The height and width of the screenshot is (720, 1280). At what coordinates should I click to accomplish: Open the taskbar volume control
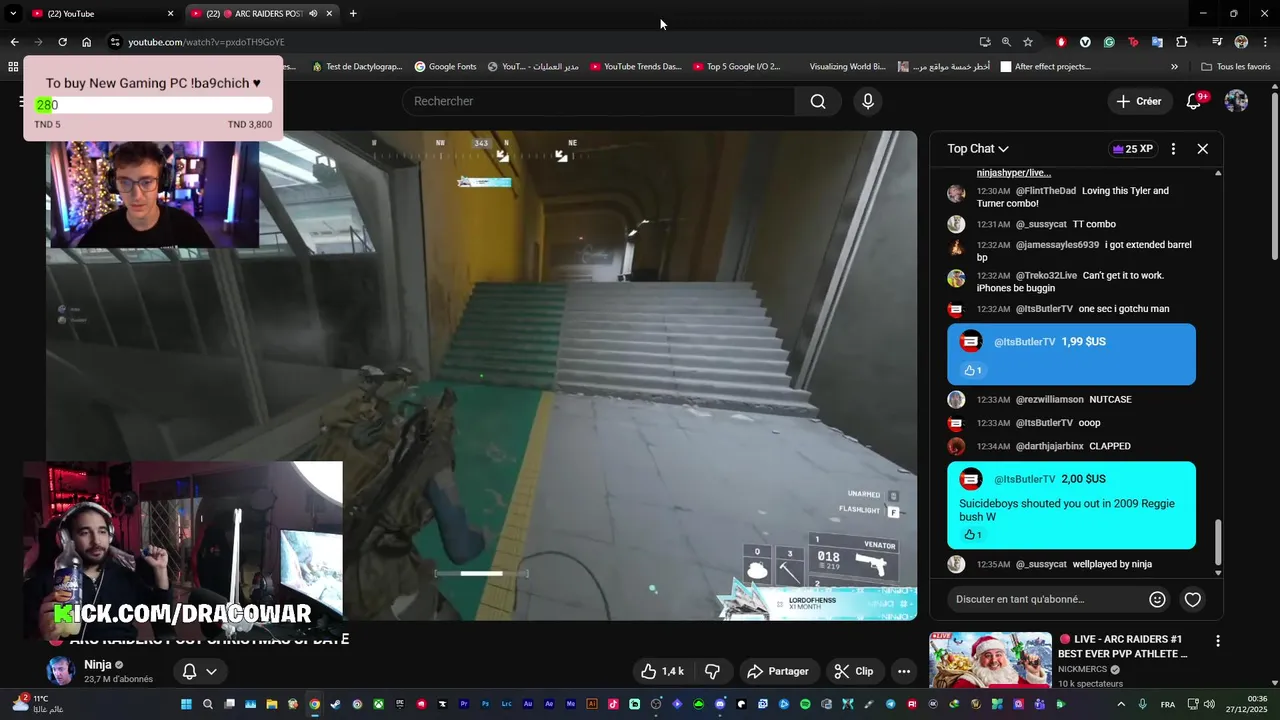click(x=1209, y=704)
